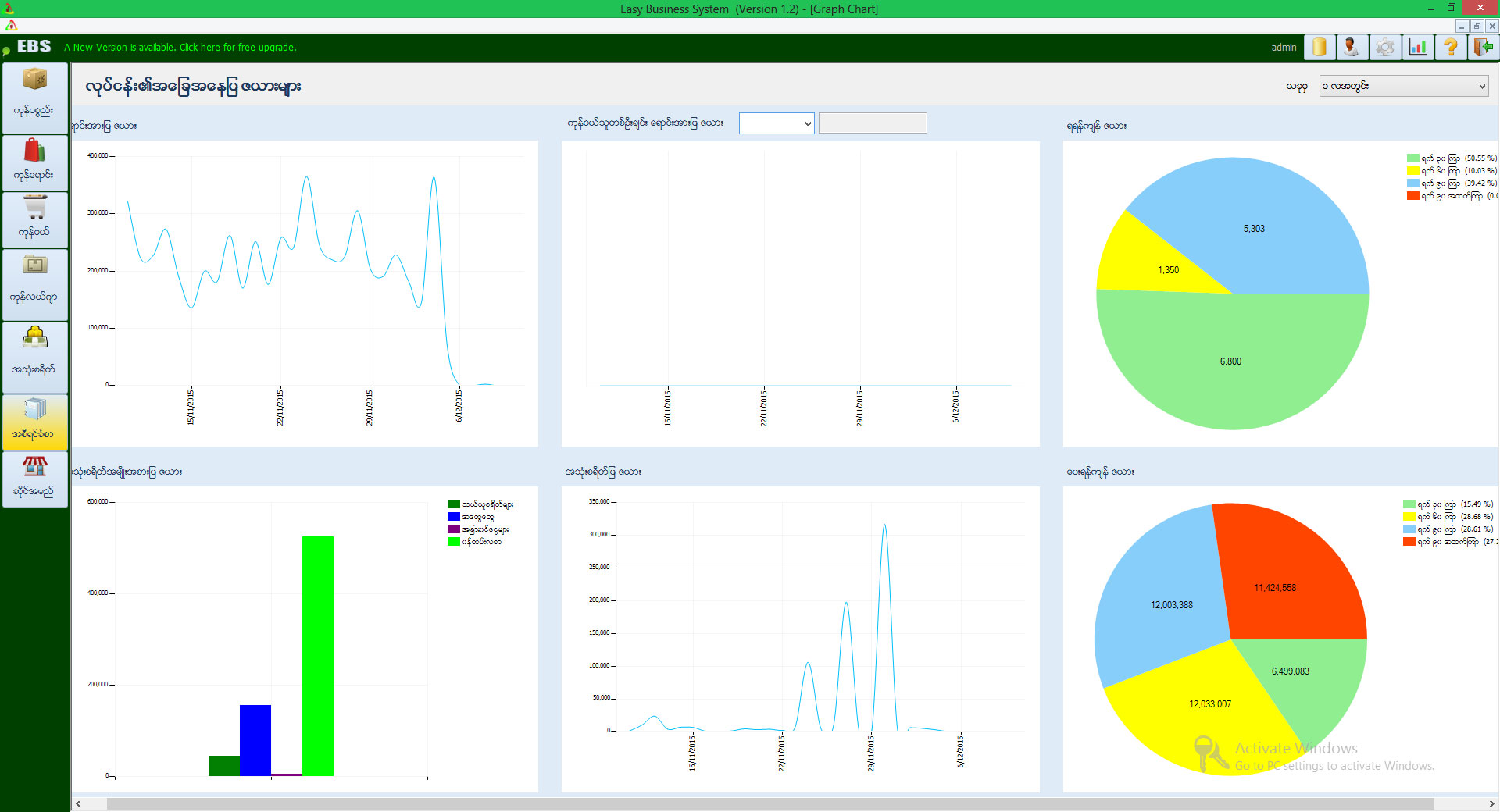Viewport: 1500px width, 812px height.
Task: Click the dark green bar chart legend swatch
Action: point(453,504)
